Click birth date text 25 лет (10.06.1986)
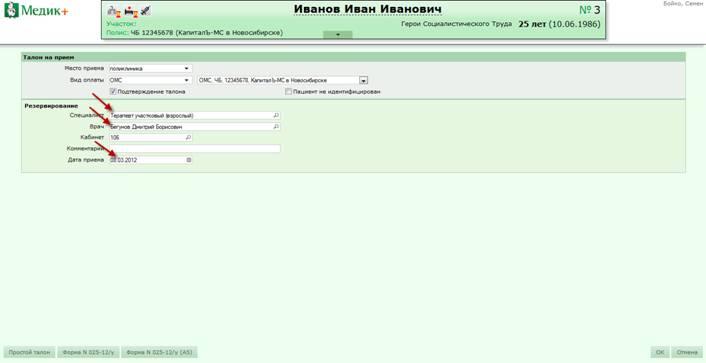This screenshot has width=706, height=363. 559,24
